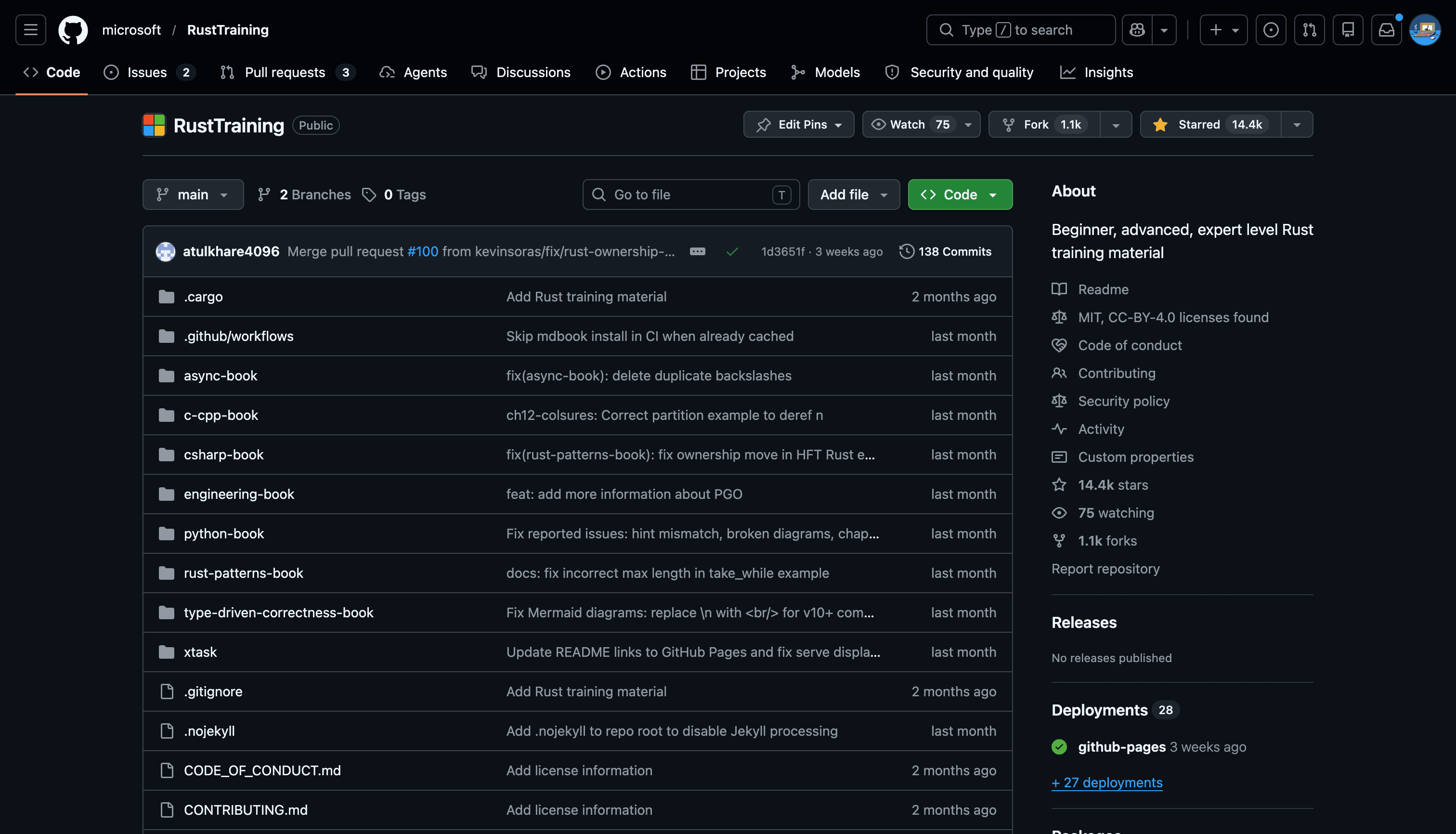Open the type-driven-correctness-book folder
This screenshot has height=834, width=1456.
point(278,612)
